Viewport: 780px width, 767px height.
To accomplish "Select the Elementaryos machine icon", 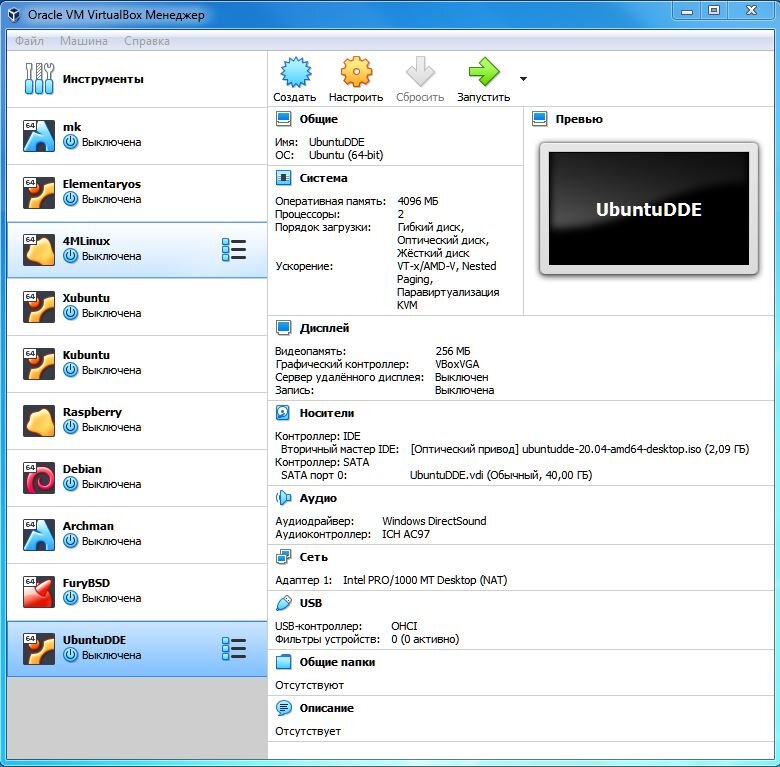I will tap(39, 192).
